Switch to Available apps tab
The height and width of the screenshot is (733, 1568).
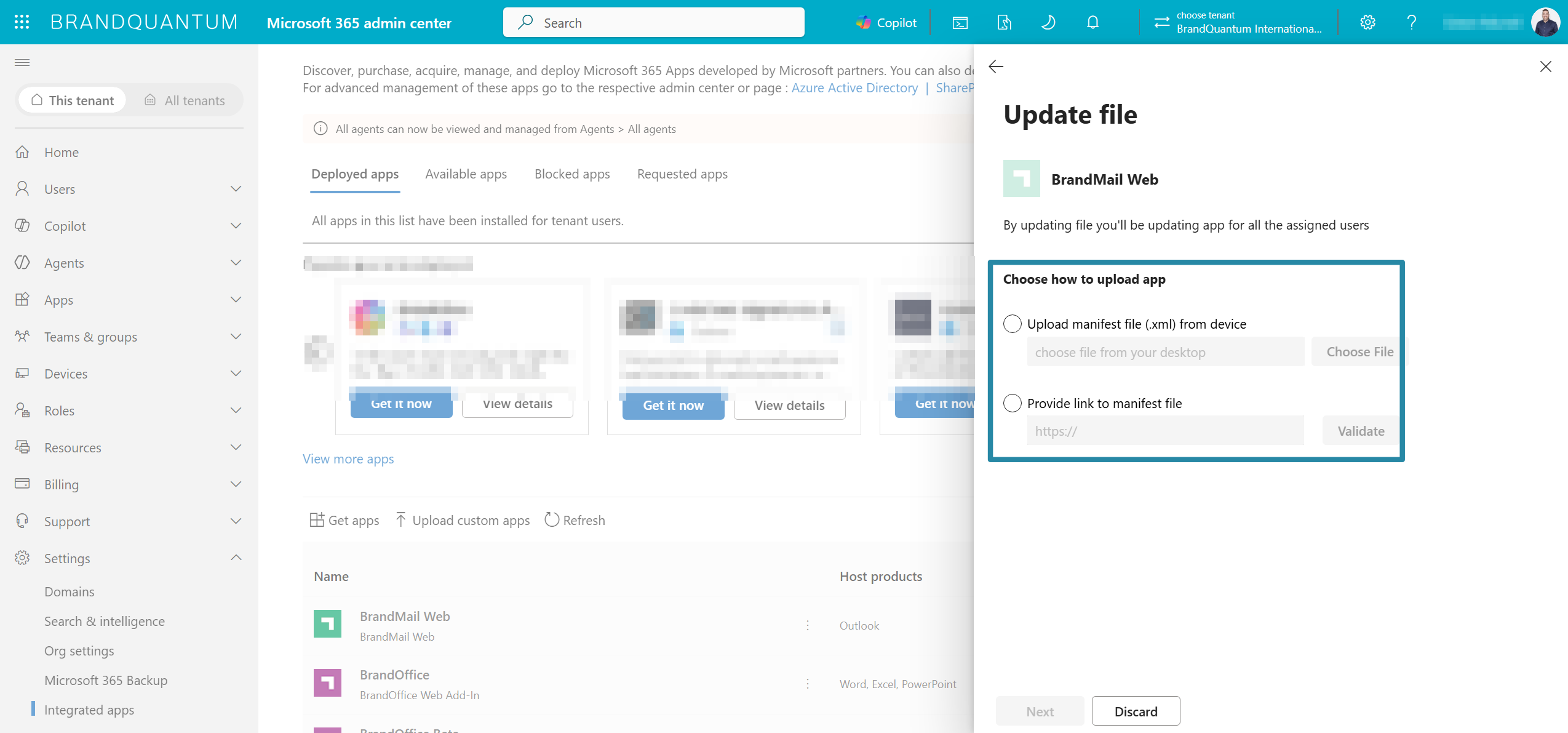[x=466, y=174]
